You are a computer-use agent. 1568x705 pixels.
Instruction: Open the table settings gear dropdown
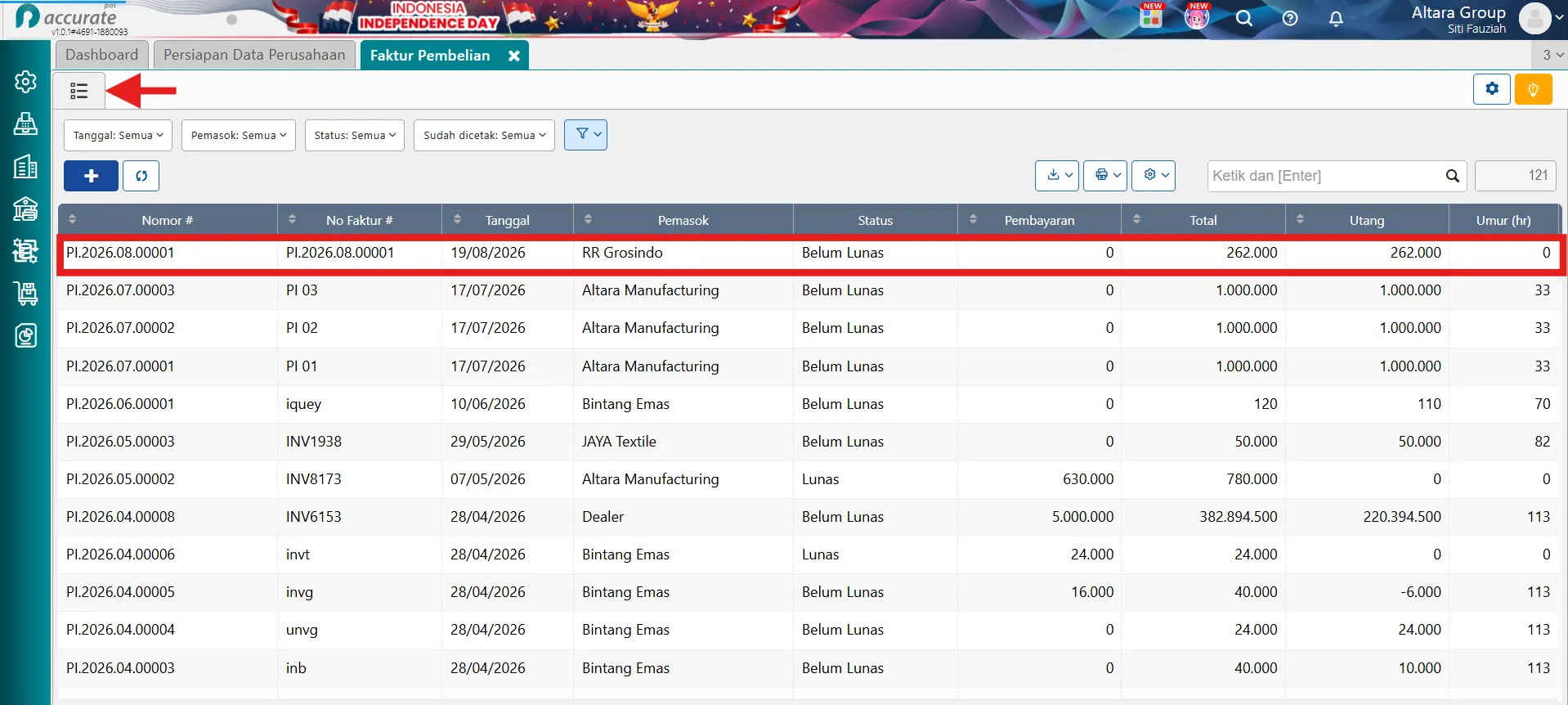point(1154,175)
